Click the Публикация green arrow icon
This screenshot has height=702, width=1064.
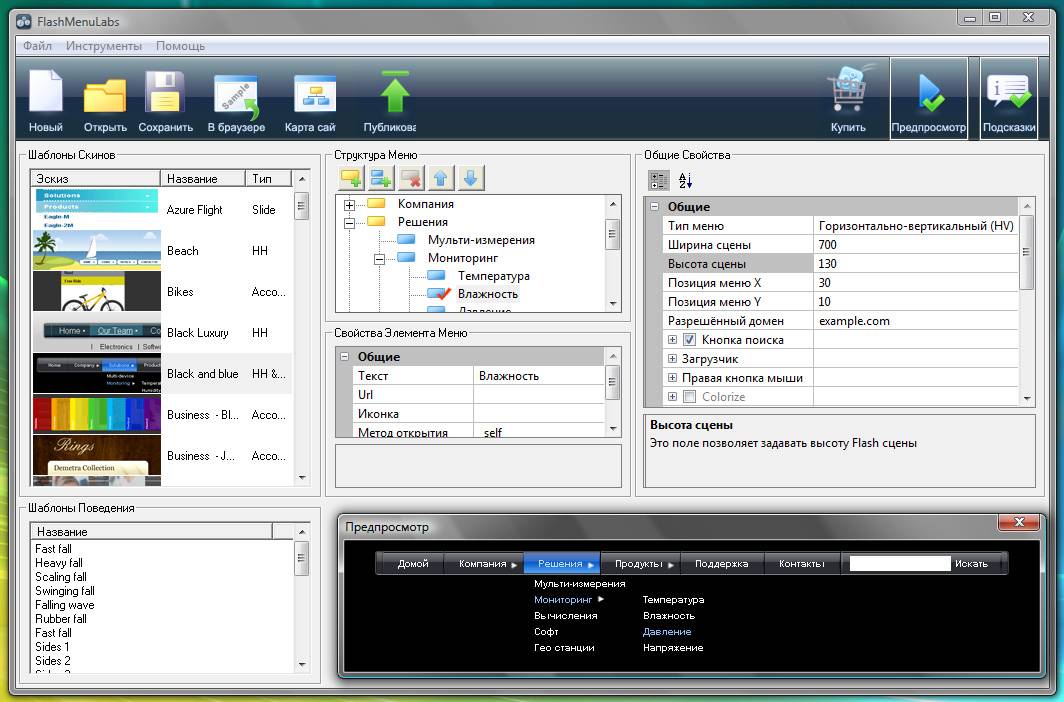point(395,94)
